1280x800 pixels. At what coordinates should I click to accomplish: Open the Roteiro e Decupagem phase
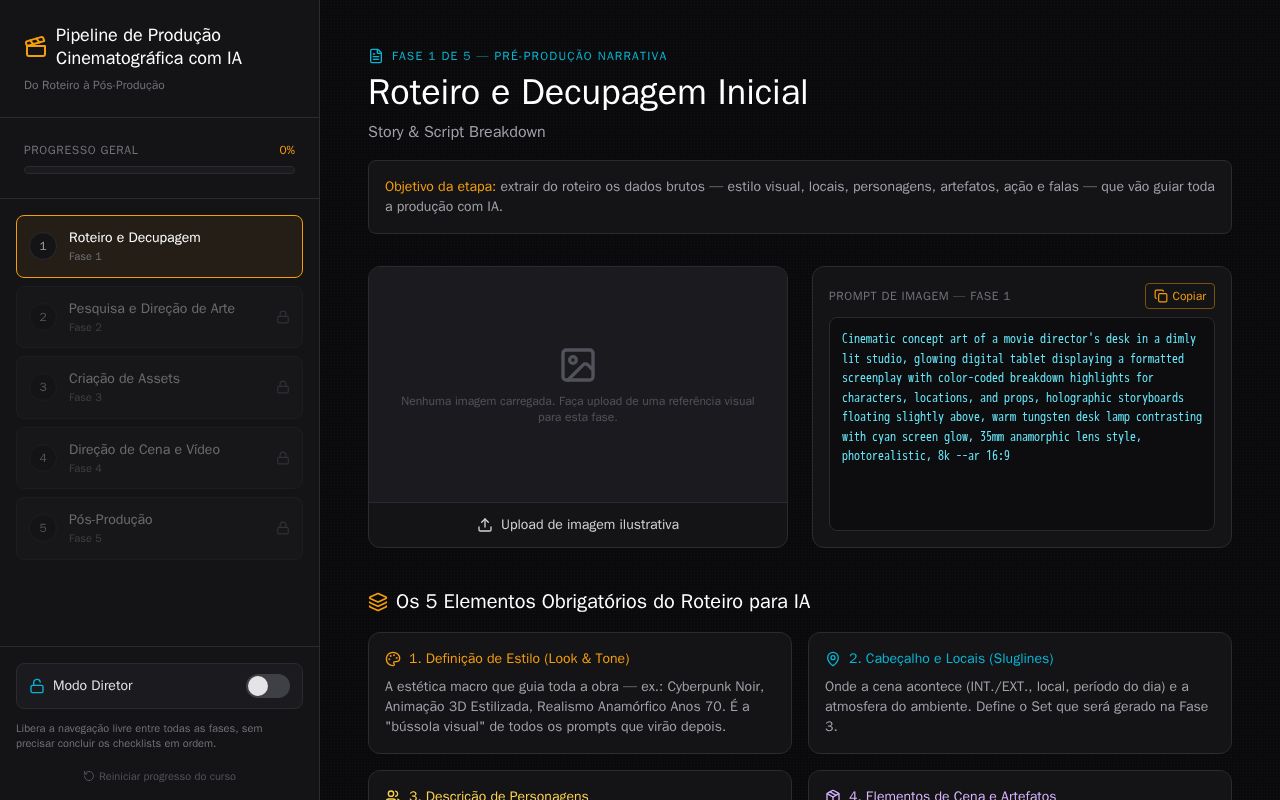[159, 246]
